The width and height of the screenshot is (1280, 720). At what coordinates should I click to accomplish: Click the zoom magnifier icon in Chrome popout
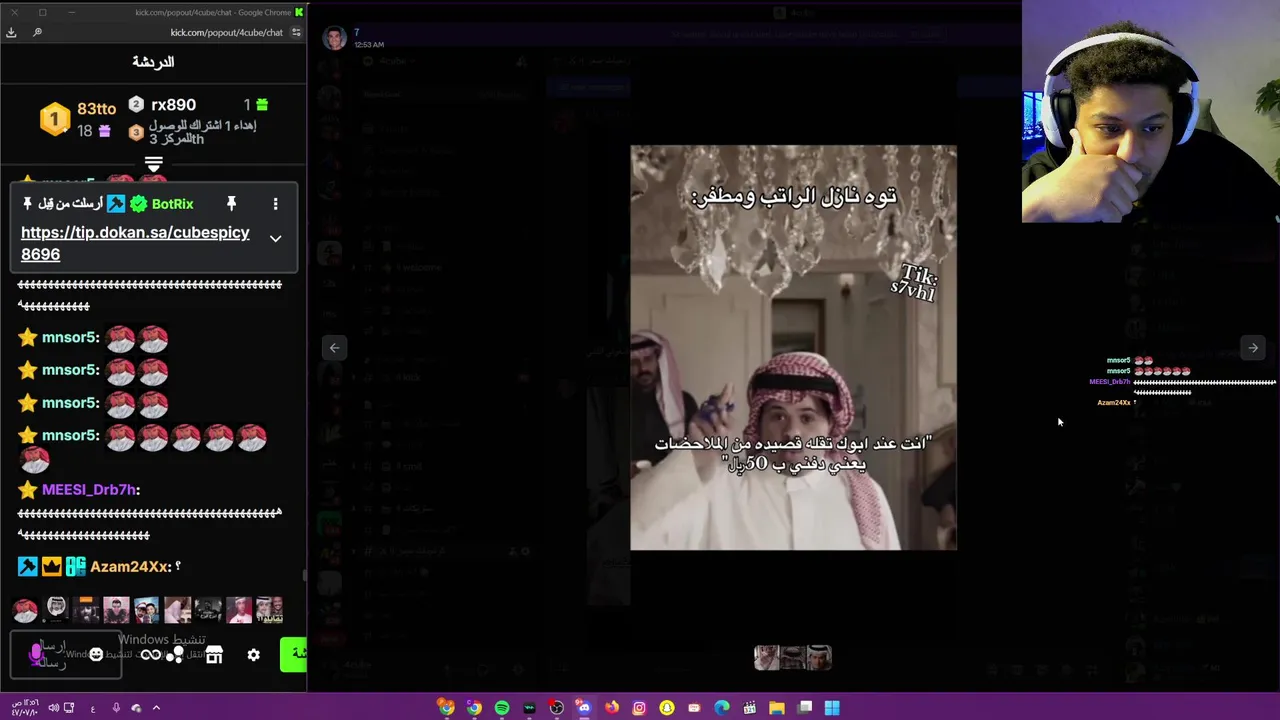(x=37, y=32)
